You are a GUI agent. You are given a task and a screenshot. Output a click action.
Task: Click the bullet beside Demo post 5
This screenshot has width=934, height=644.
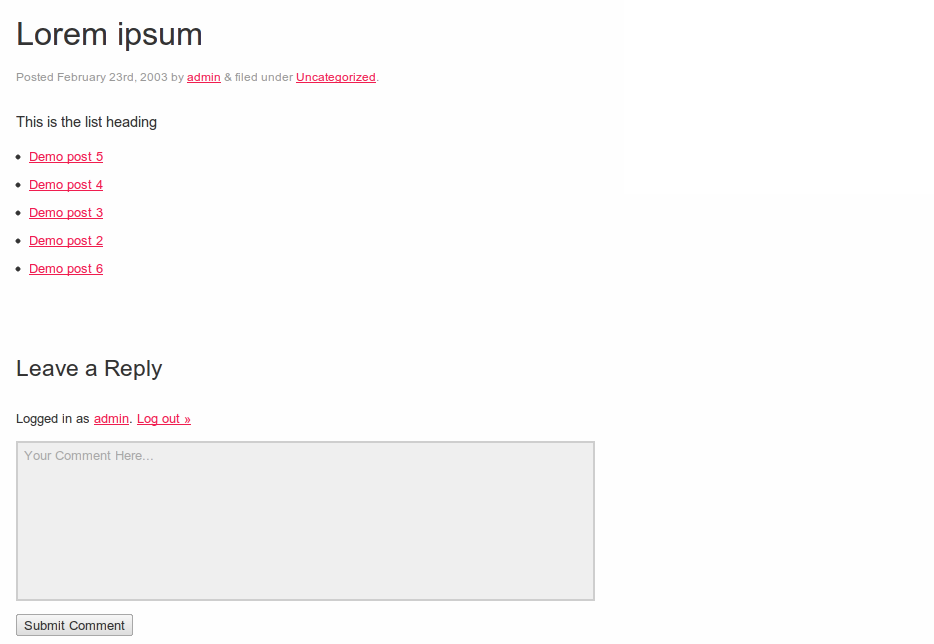[19, 157]
